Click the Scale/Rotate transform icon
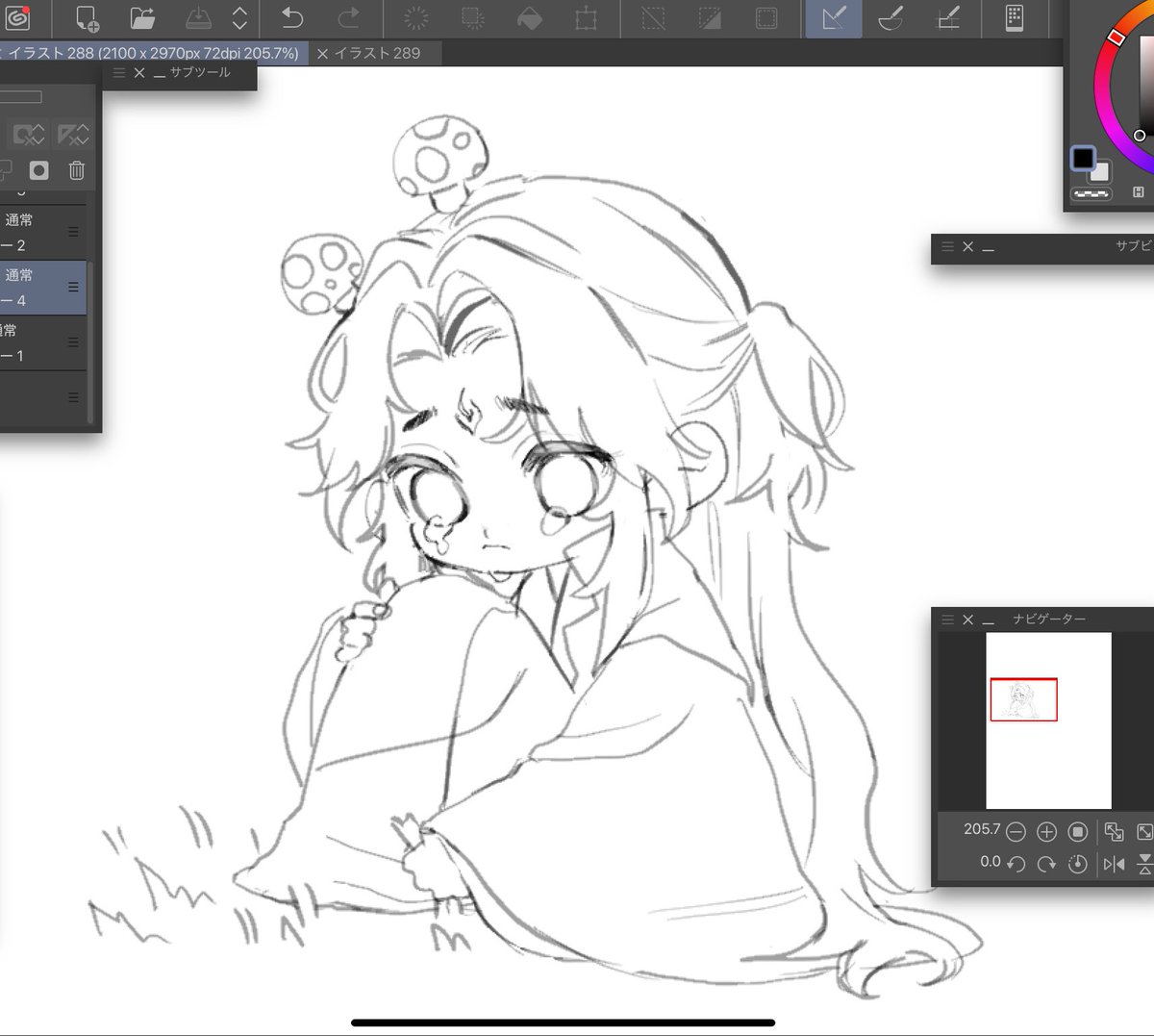1154x1036 pixels. [x=586, y=18]
